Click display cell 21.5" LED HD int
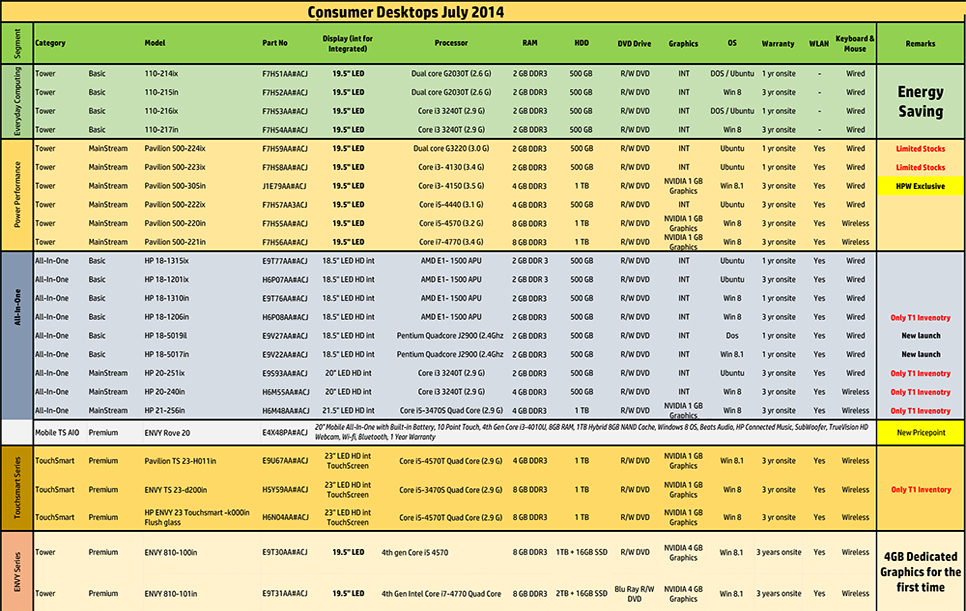 click(348, 411)
